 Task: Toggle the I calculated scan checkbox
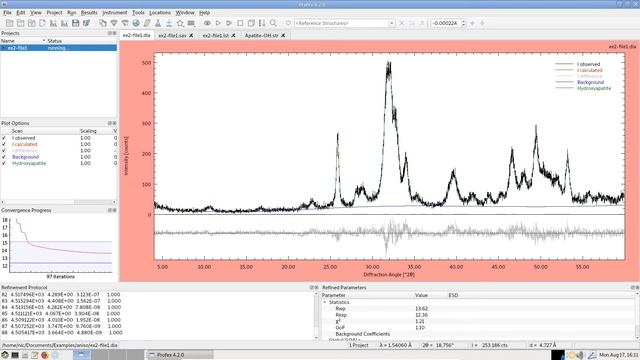pos(4,144)
